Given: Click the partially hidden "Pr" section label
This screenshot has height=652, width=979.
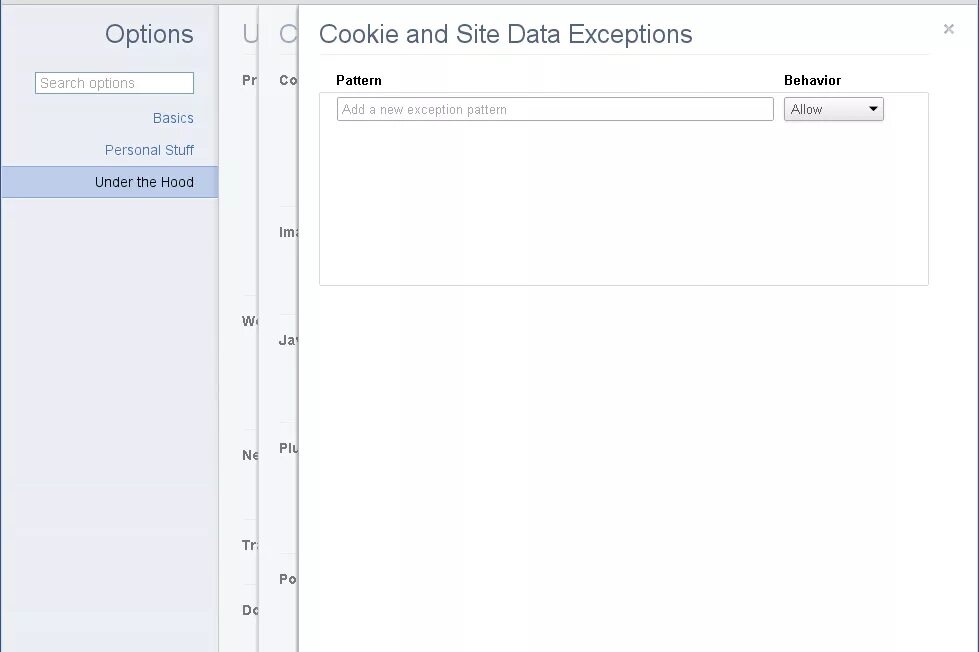Looking at the screenshot, I should (250, 81).
